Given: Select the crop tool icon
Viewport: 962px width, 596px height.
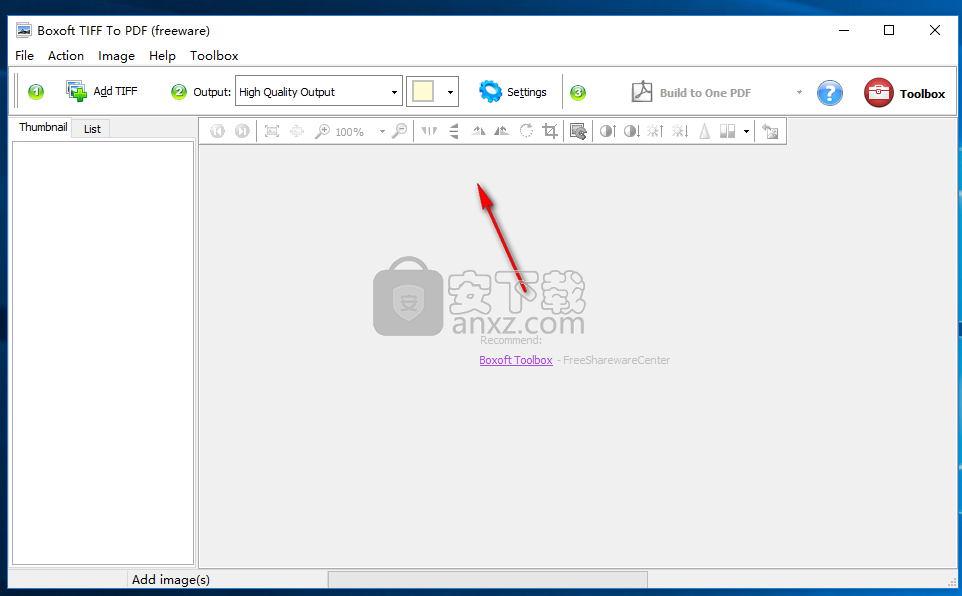Looking at the screenshot, I should [550, 131].
